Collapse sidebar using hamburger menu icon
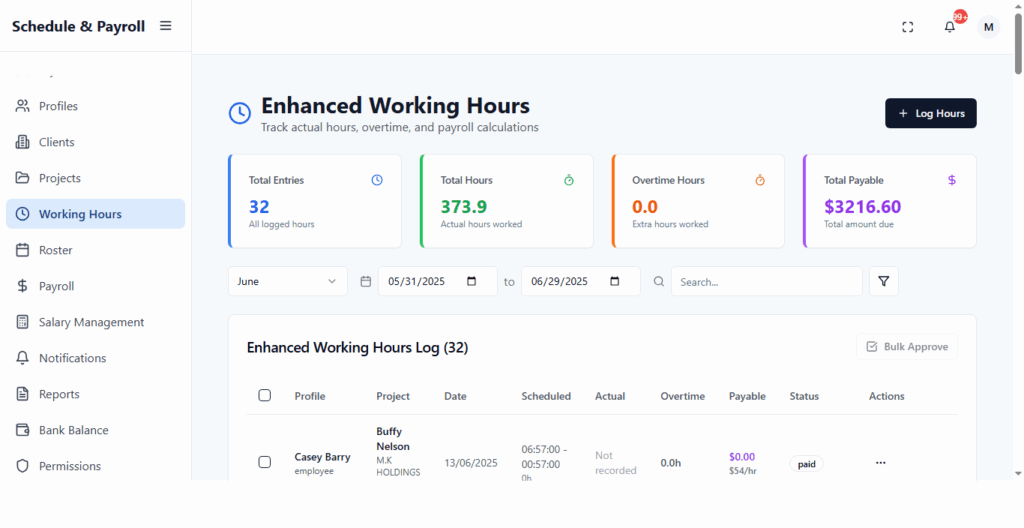This screenshot has width=1024, height=528. coord(166,26)
